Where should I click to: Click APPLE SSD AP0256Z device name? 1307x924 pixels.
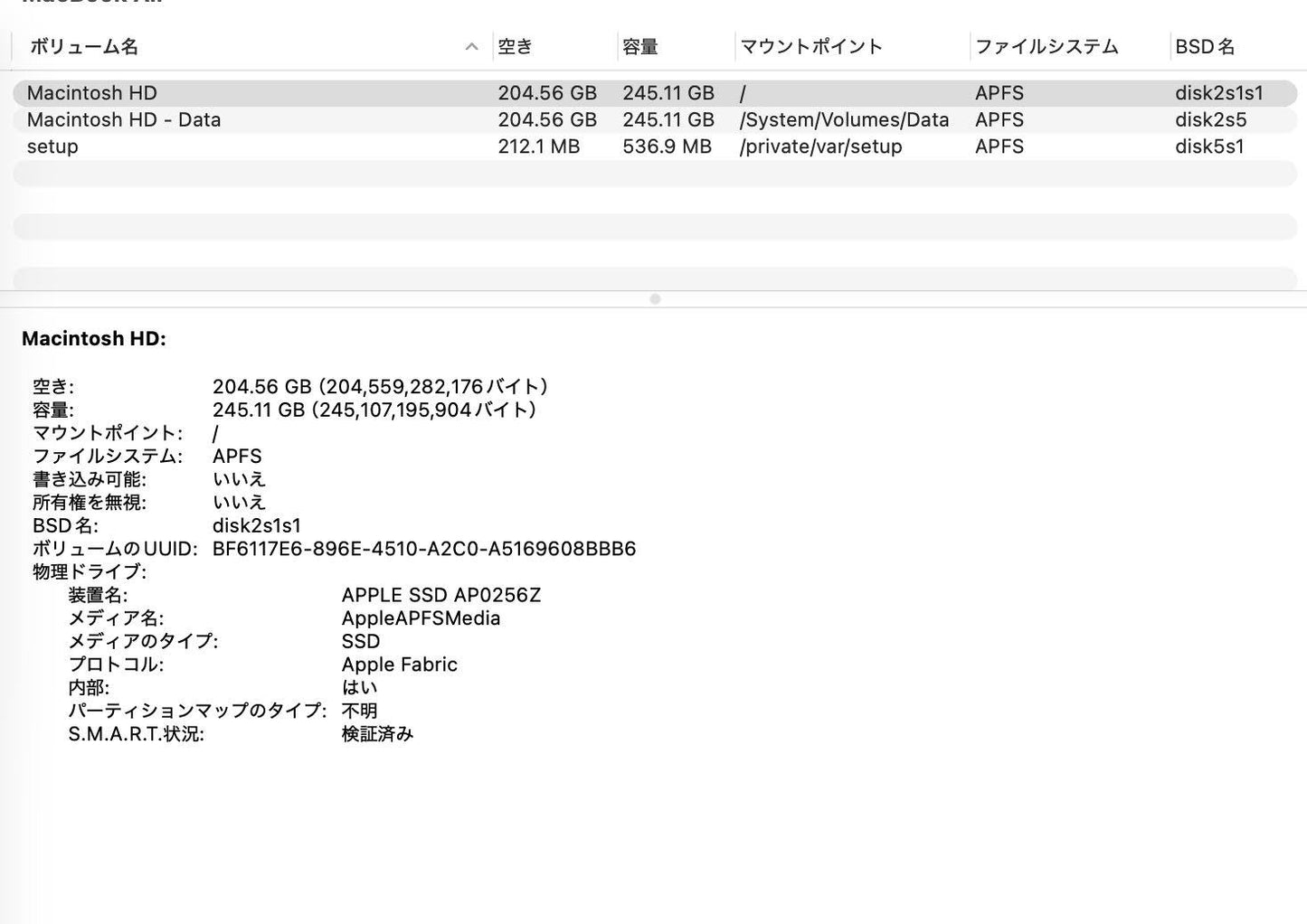tap(441, 595)
